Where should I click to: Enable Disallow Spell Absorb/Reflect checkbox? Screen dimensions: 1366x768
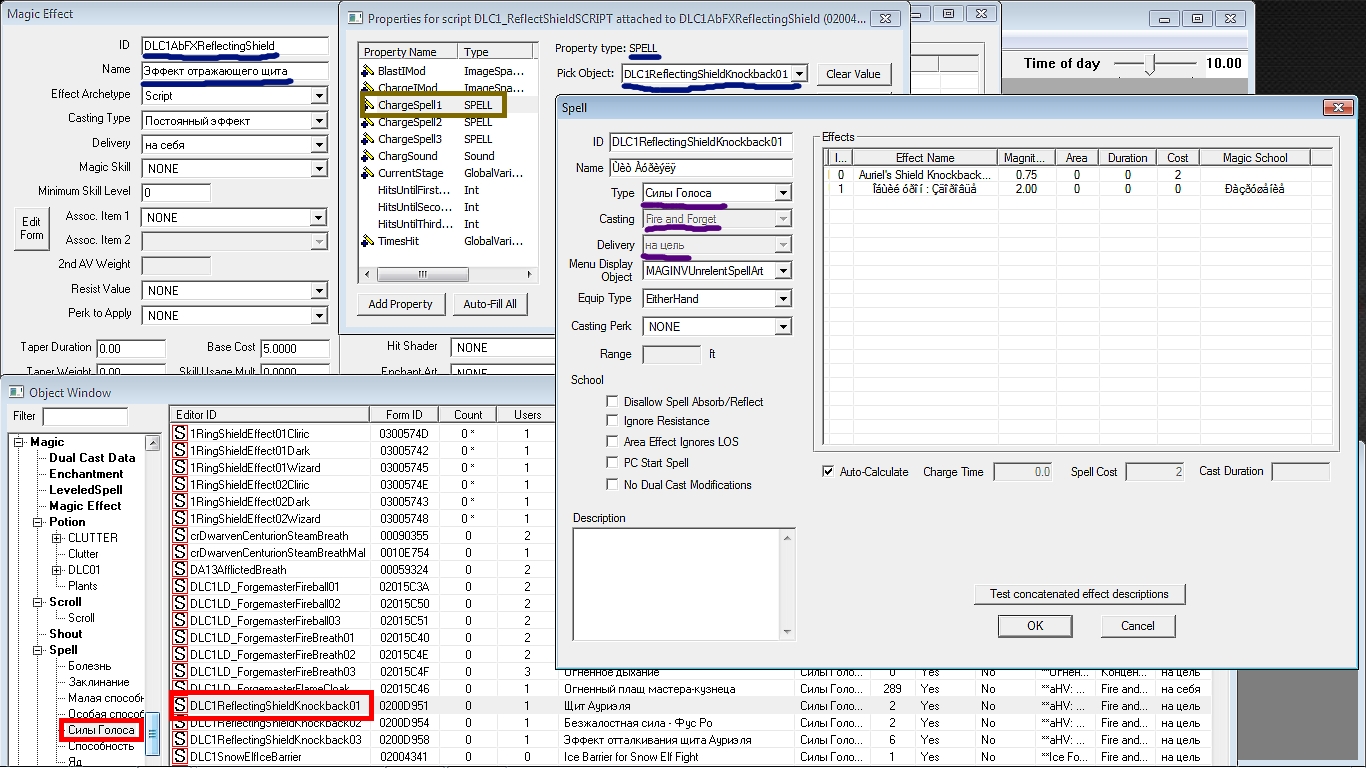(x=613, y=402)
